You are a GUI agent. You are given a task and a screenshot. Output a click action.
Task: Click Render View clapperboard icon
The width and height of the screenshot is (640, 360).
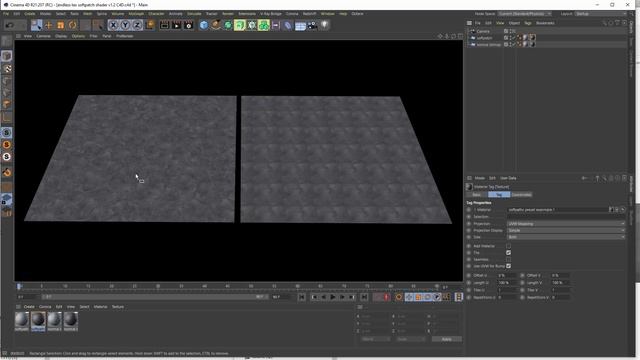click(x=164, y=25)
